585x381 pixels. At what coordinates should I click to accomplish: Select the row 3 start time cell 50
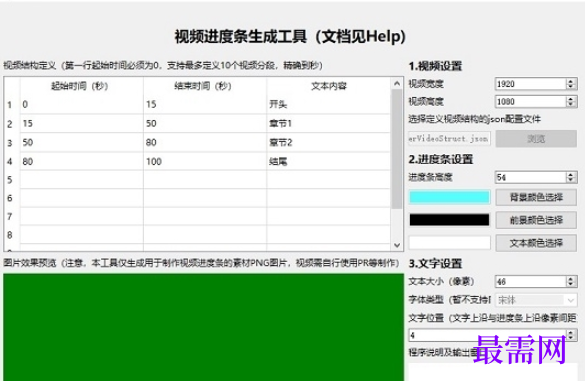82,143
